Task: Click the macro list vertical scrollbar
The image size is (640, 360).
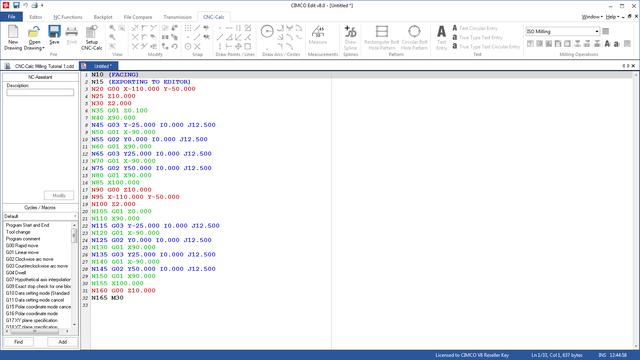Action: [74, 275]
